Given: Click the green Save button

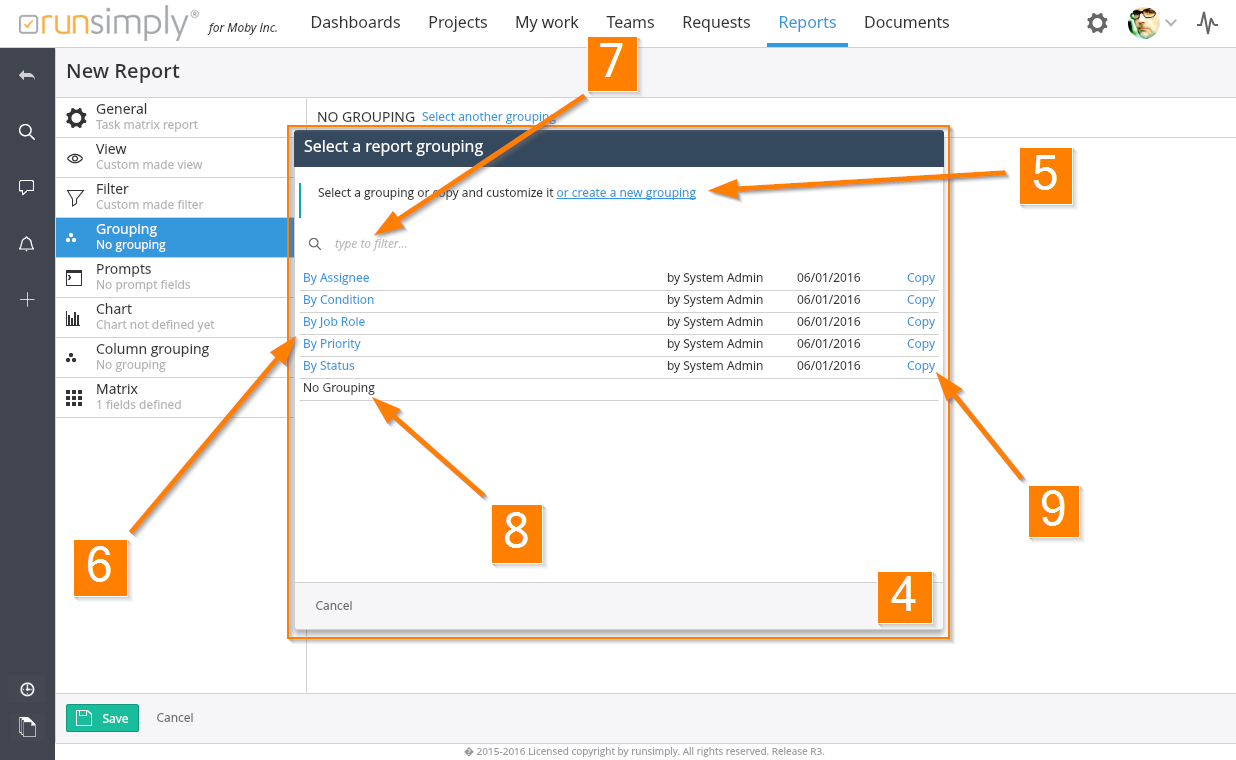Looking at the screenshot, I should 103,718.
